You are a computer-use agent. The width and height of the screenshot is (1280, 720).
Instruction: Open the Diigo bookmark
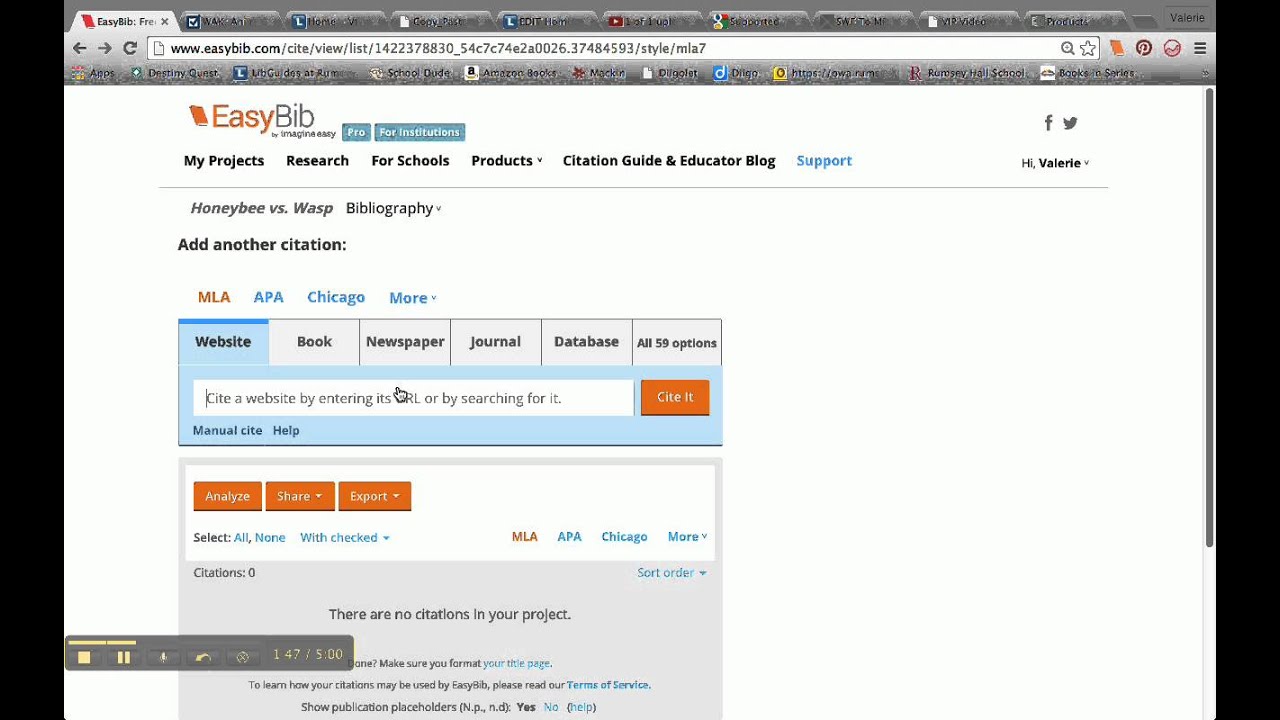coord(735,73)
